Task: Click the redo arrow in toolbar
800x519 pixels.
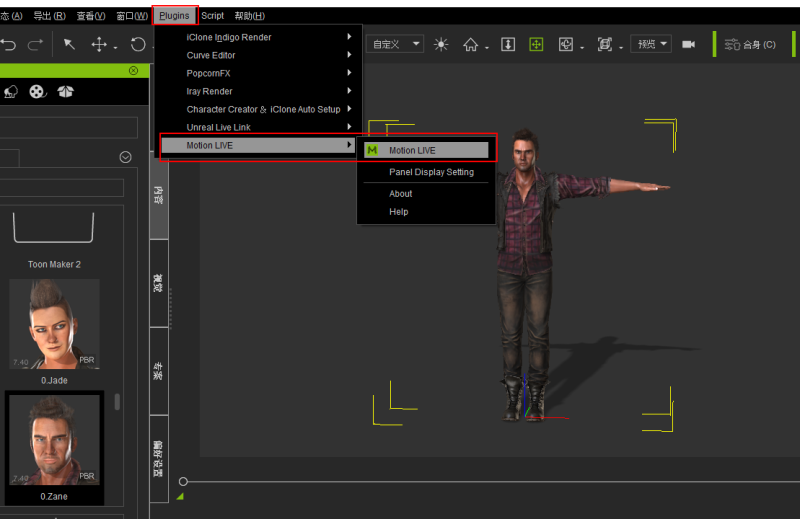Action: coord(36,45)
